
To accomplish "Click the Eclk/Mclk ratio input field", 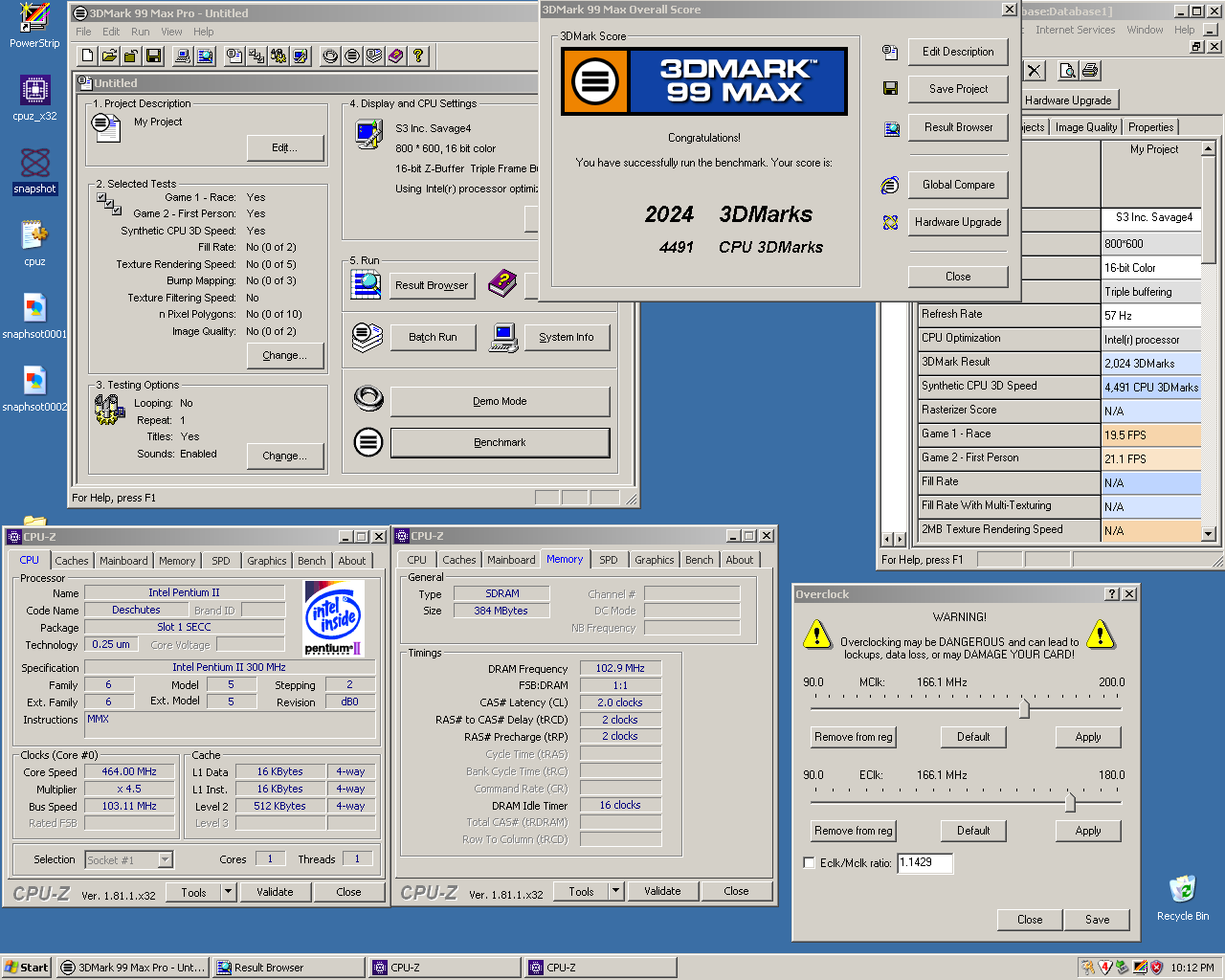I will point(924,862).
